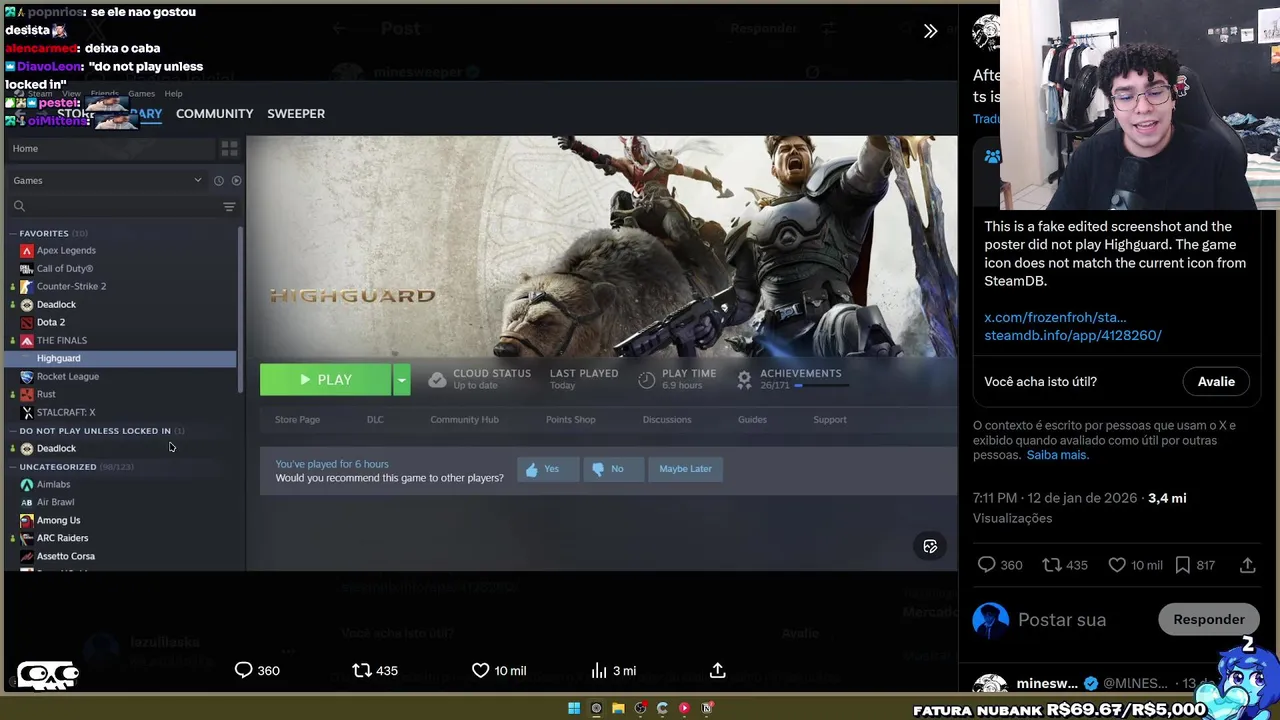
Task: Click Saiba mais link
Action: [1057, 455]
